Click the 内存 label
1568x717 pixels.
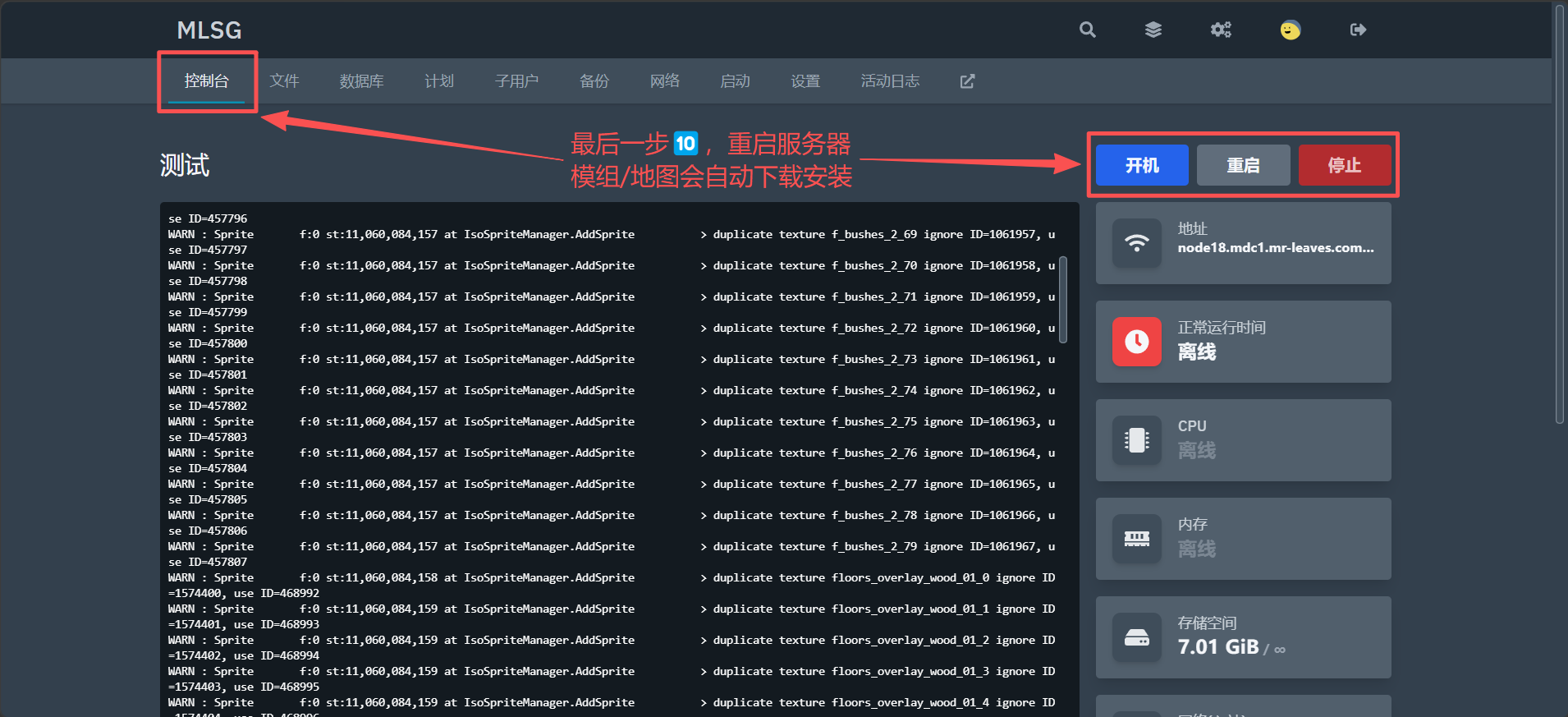coord(1193,525)
